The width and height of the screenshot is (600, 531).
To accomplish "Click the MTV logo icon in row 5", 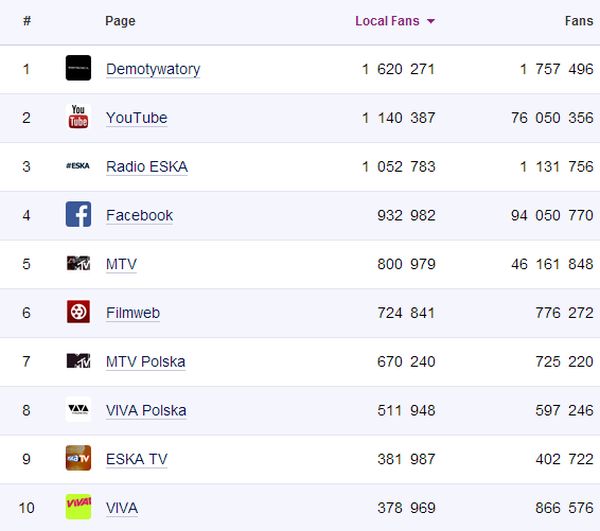I will (78, 263).
